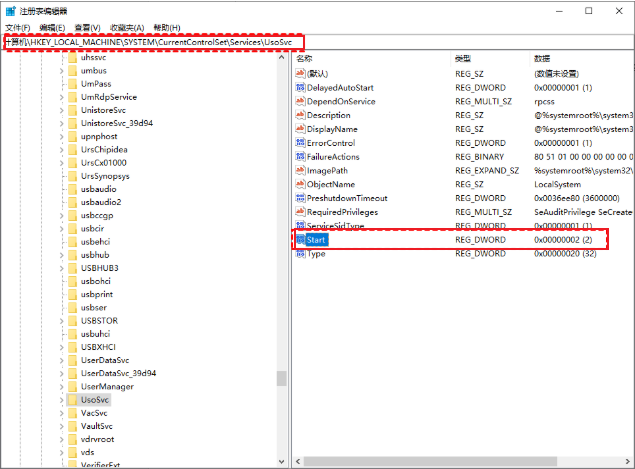Select the usbprint key label
The width and height of the screenshot is (635, 469).
(97, 294)
